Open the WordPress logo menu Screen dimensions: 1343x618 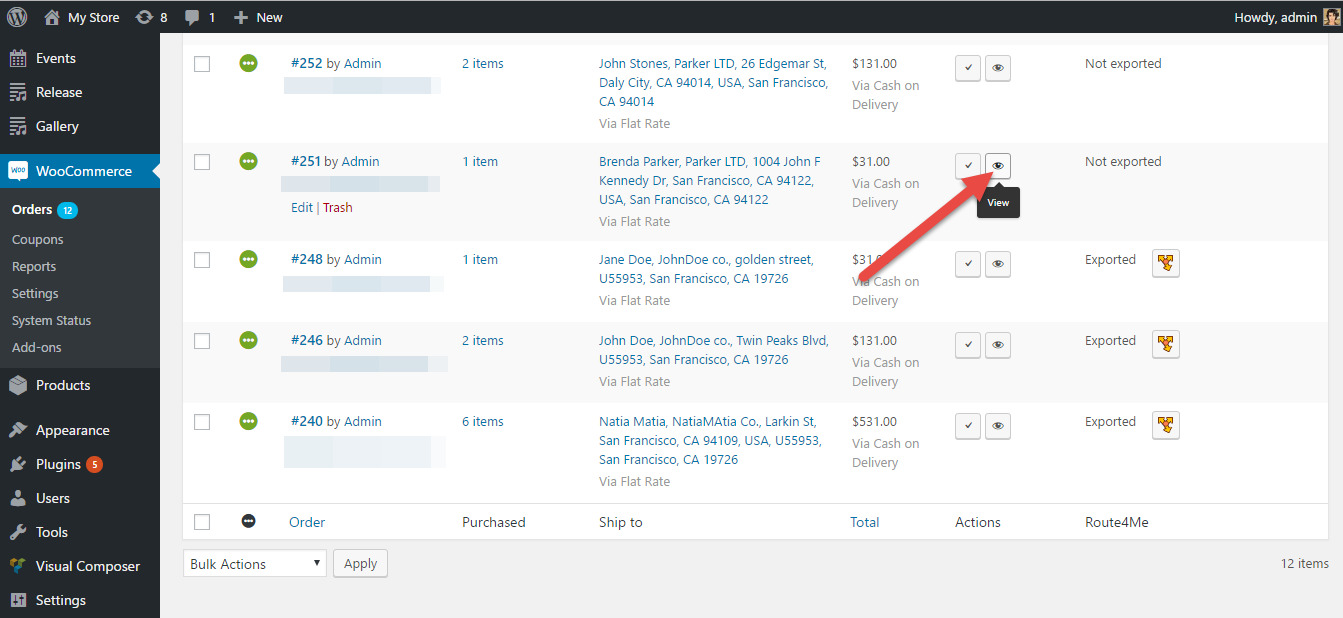[x=17, y=17]
